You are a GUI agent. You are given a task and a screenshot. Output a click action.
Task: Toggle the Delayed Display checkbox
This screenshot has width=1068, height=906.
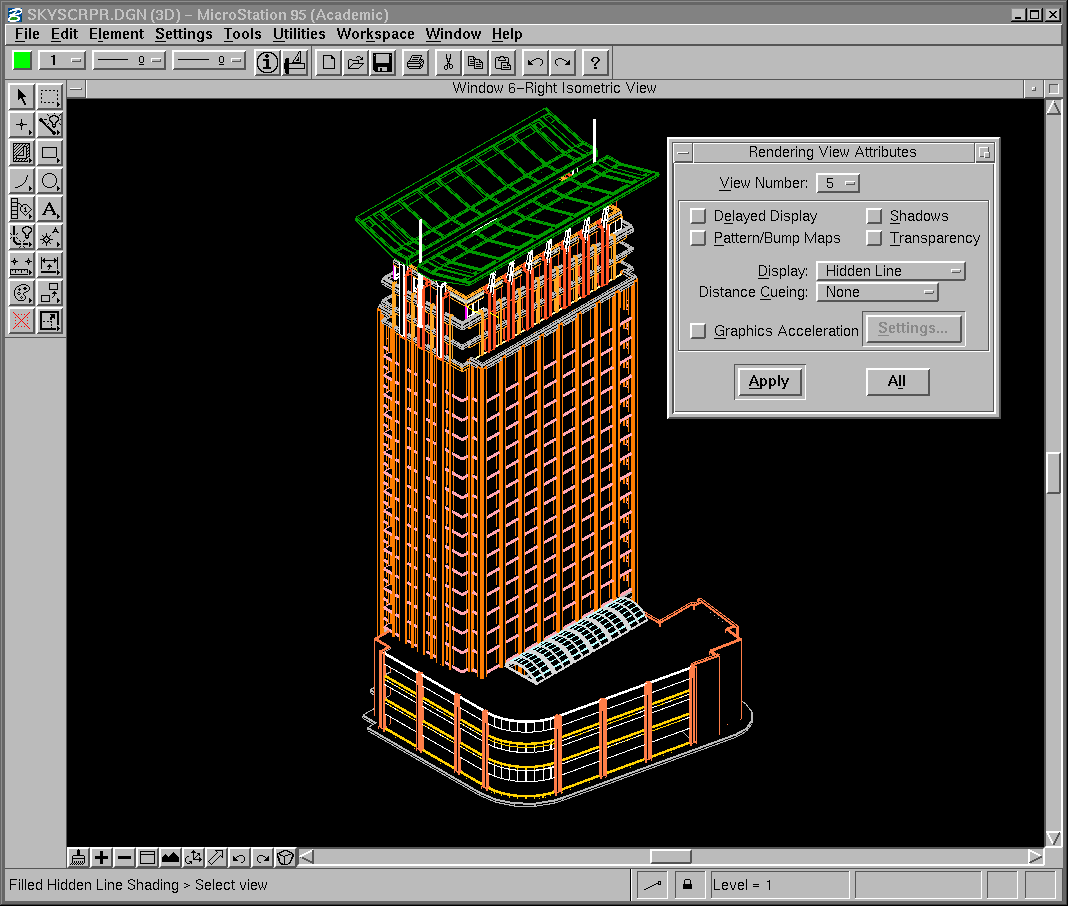tap(698, 216)
